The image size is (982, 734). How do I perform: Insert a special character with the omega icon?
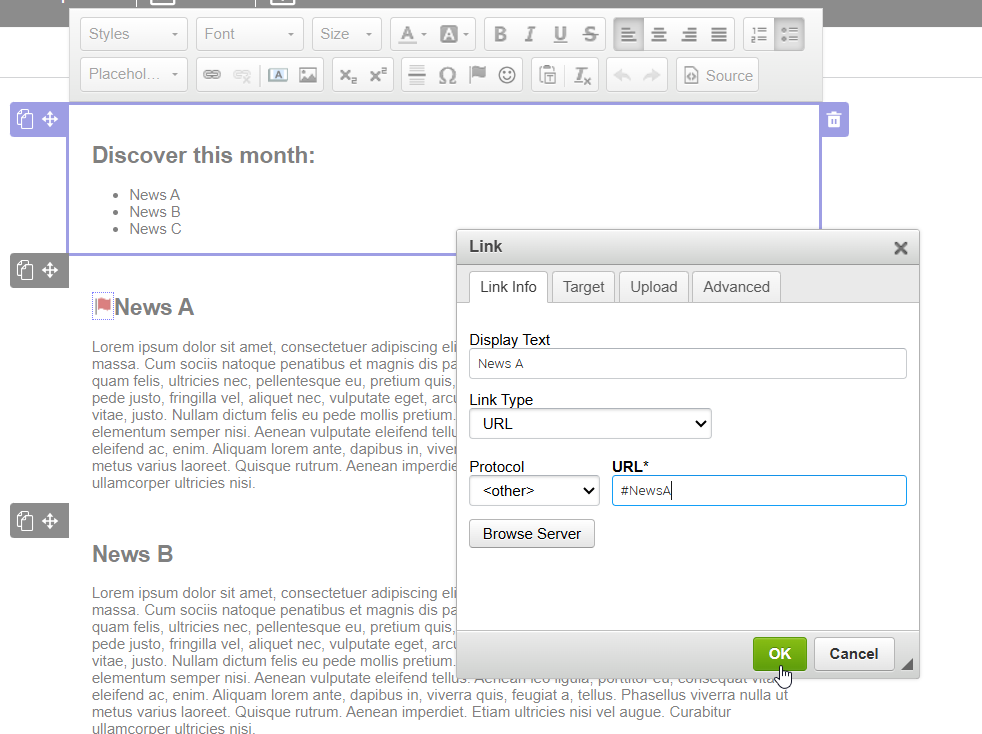[447, 75]
